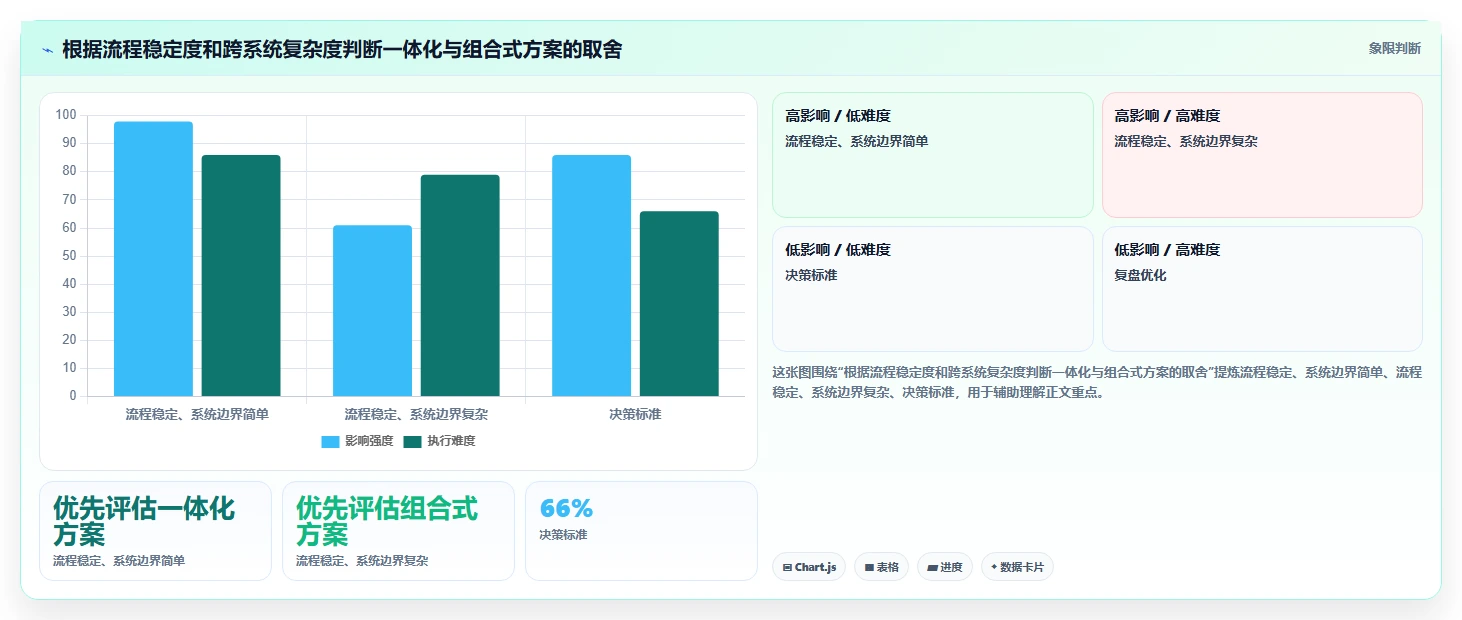
Task: Open the 高影响 / 高难度 quadrant card
Action: pyautogui.click(x=1262, y=155)
